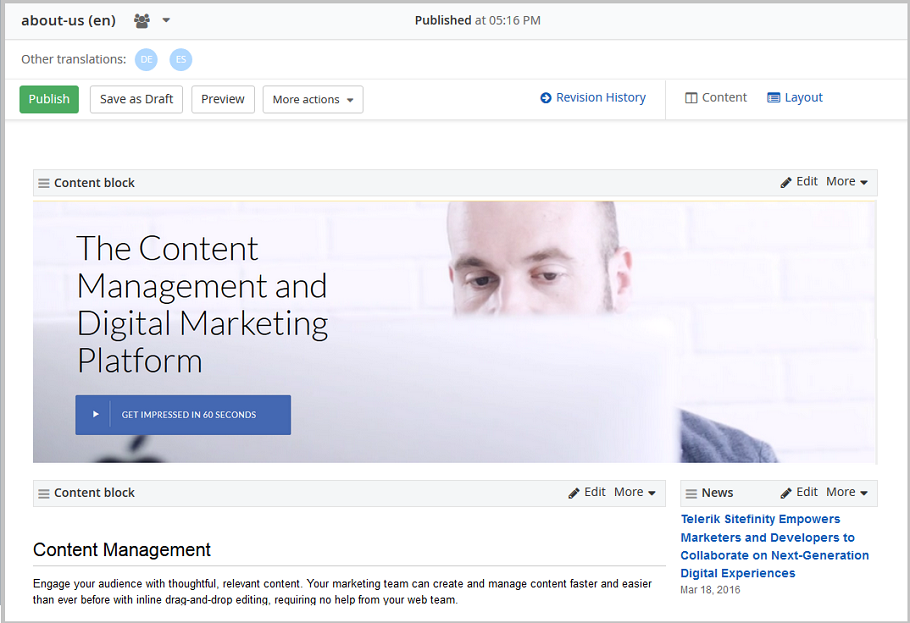Edit the top hero Content block
The image size is (910, 623).
click(x=799, y=182)
